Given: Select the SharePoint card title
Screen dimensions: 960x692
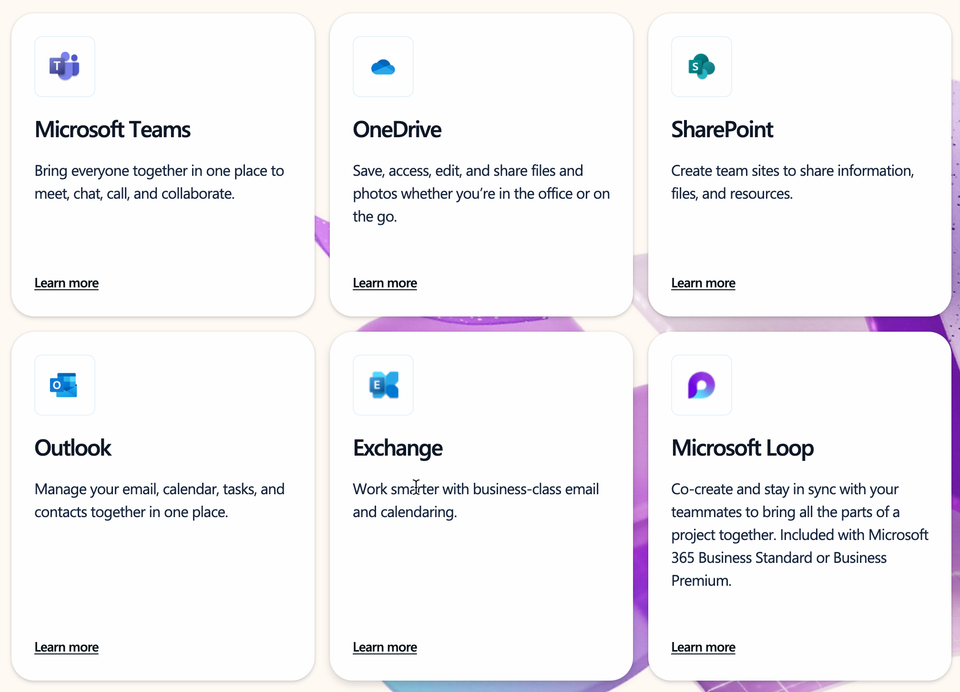Looking at the screenshot, I should (x=722, y=130).
